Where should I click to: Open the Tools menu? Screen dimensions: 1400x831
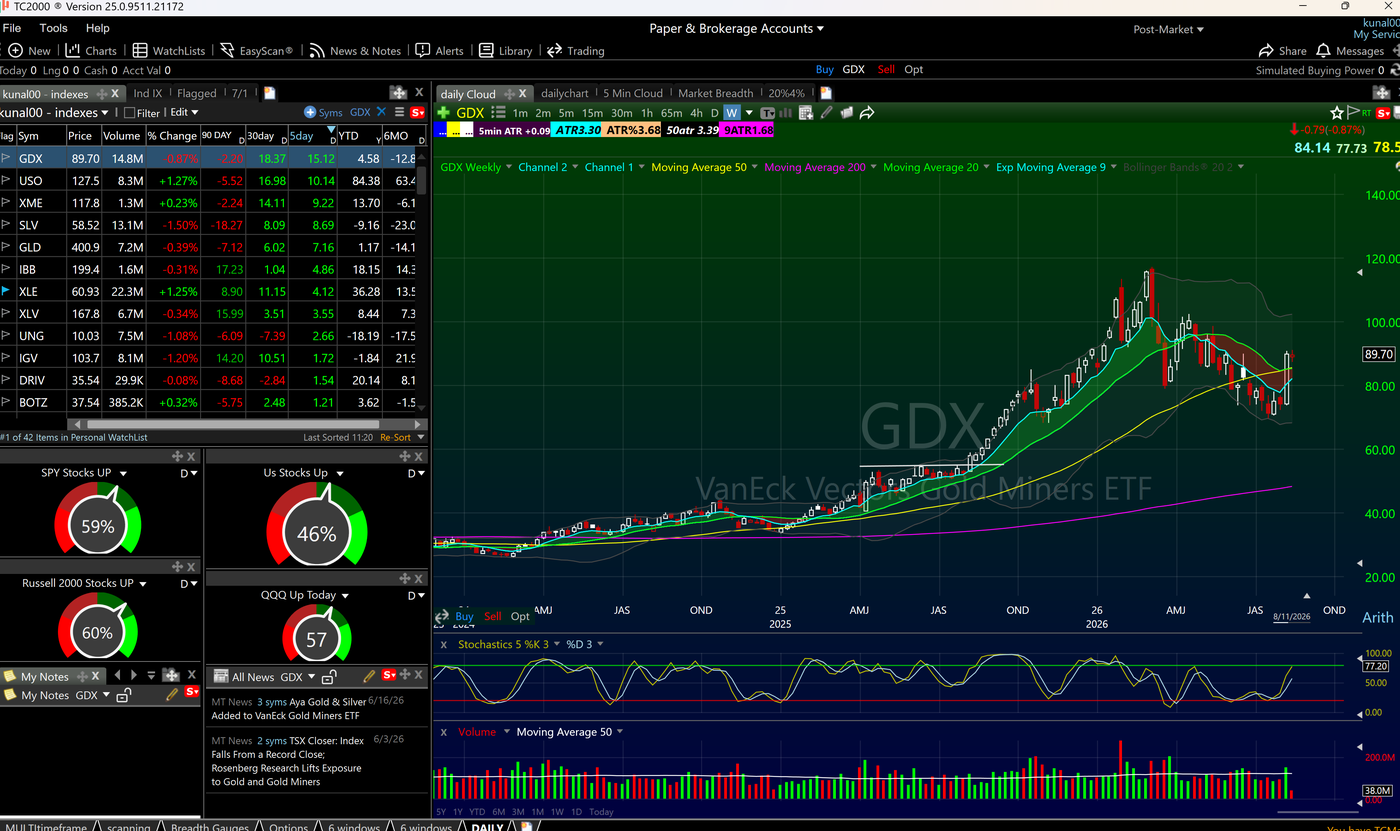53,28
